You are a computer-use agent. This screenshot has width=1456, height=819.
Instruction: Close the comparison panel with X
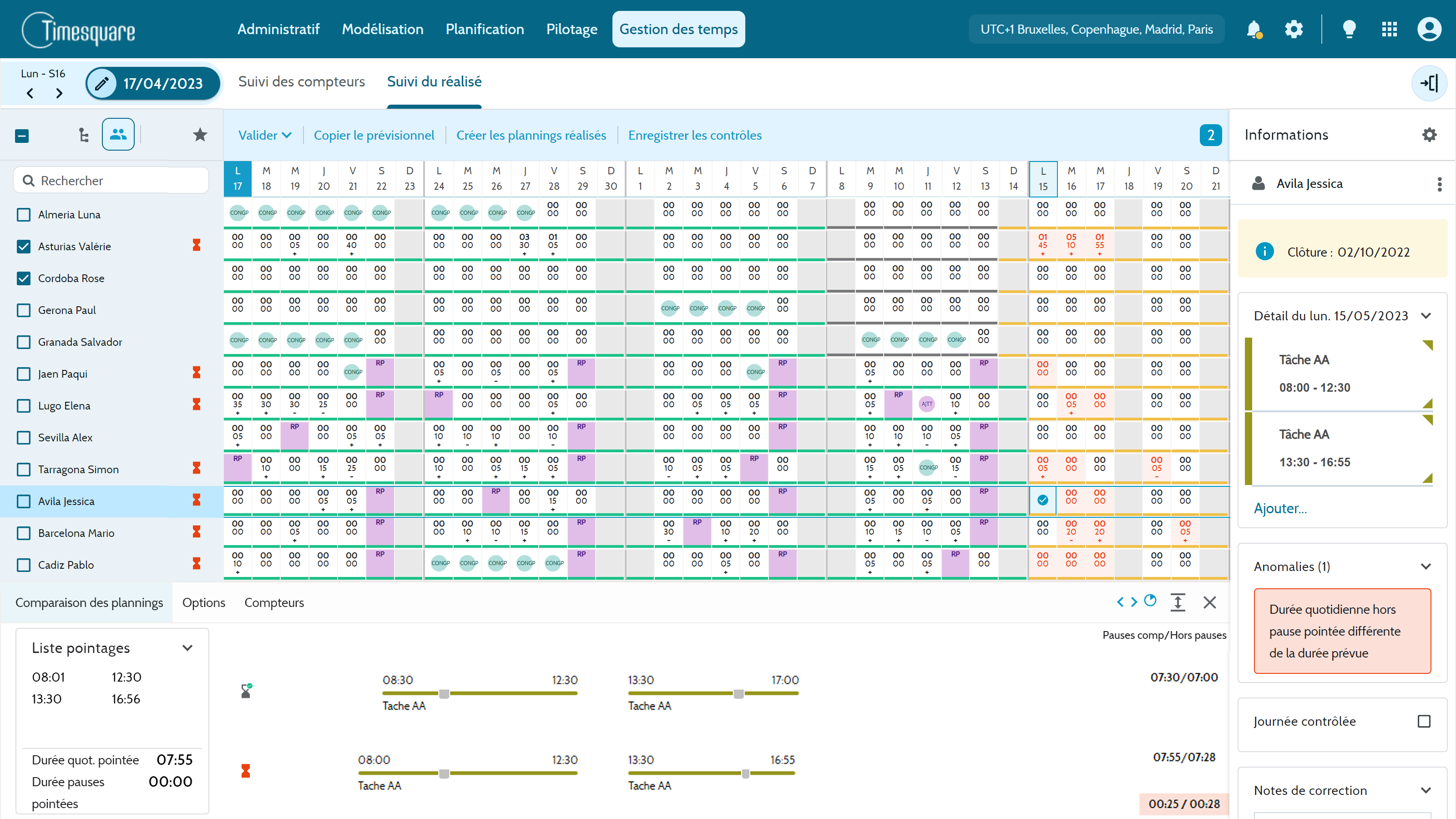(x=1209, y=602)
